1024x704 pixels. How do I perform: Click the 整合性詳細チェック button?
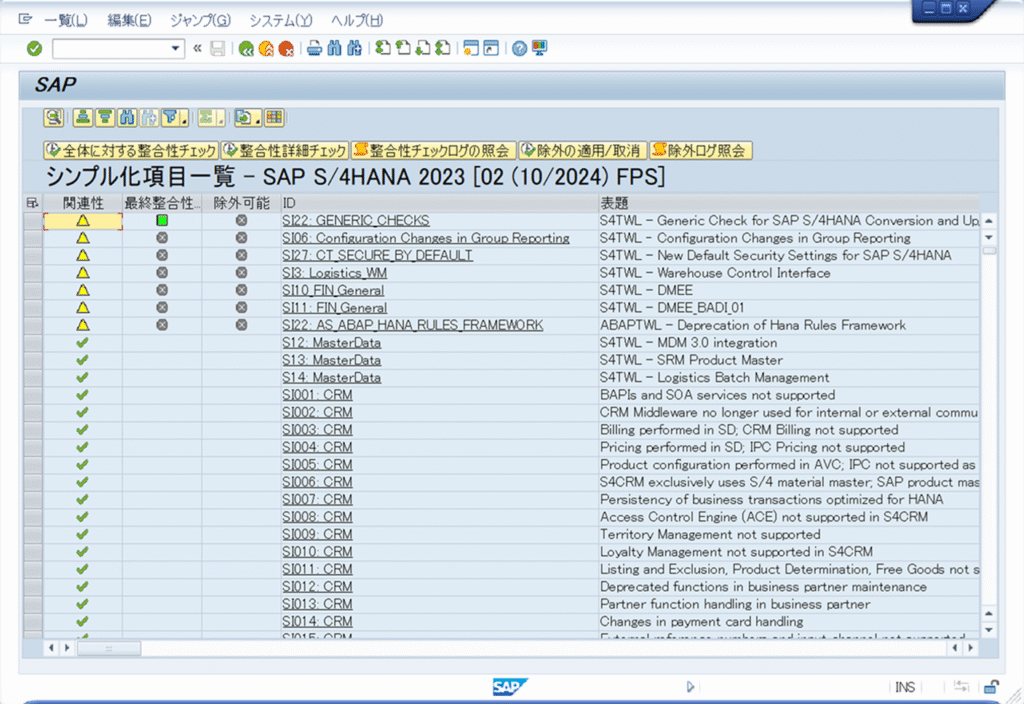(285, 151)
